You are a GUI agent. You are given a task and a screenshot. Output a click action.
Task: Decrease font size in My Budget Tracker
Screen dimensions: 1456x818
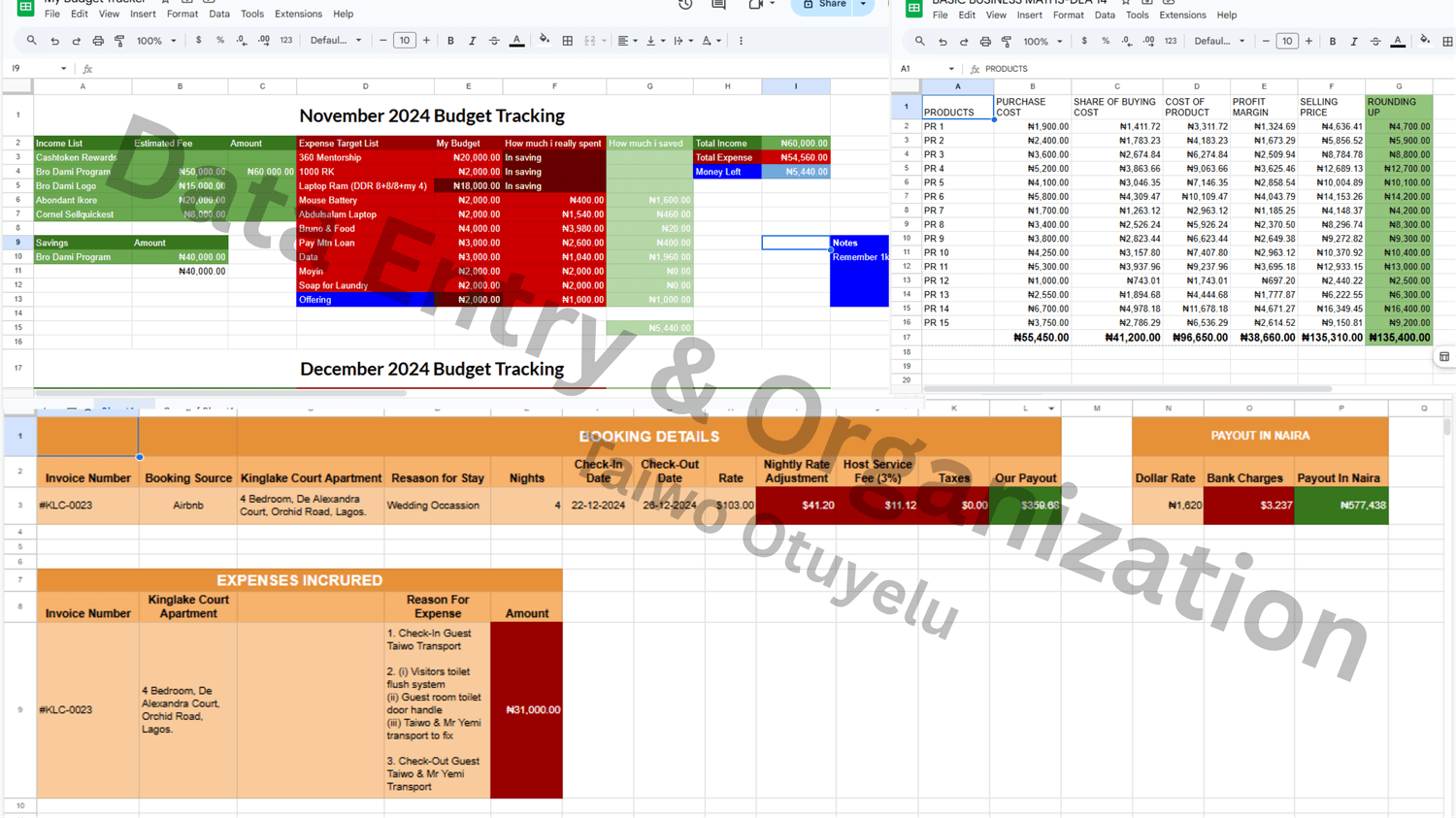(382, 41)
